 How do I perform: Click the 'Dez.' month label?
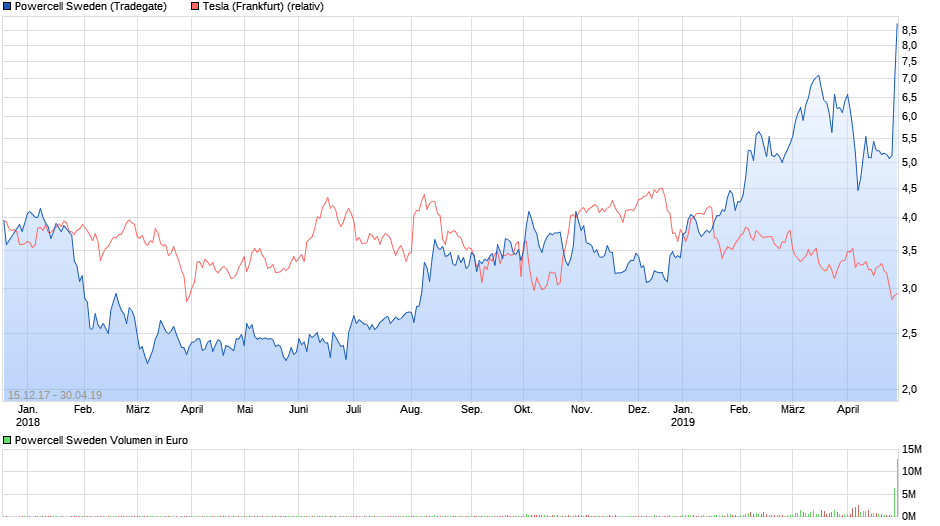638,410
